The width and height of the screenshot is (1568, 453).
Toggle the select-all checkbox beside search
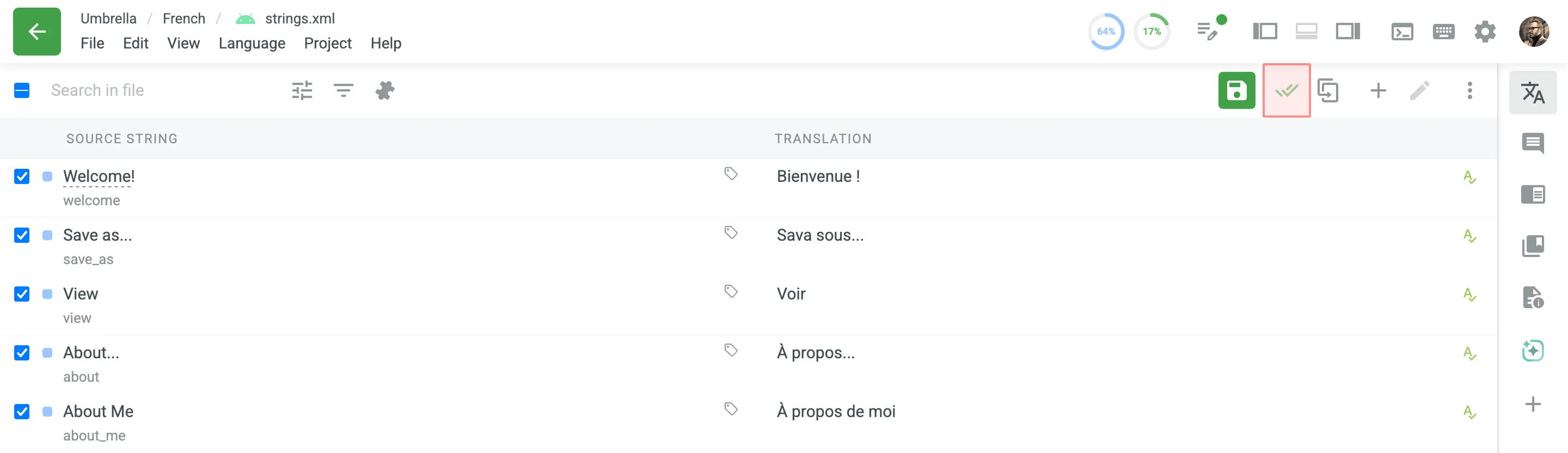22,91
